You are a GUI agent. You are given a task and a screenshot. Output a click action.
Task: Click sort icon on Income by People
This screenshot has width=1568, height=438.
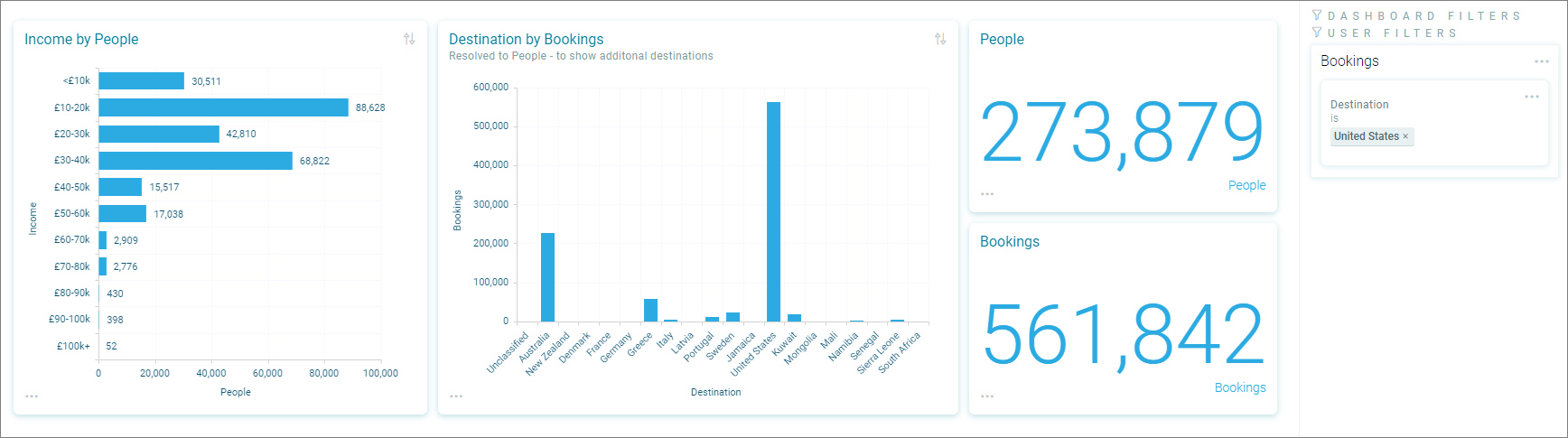point(409,39)
